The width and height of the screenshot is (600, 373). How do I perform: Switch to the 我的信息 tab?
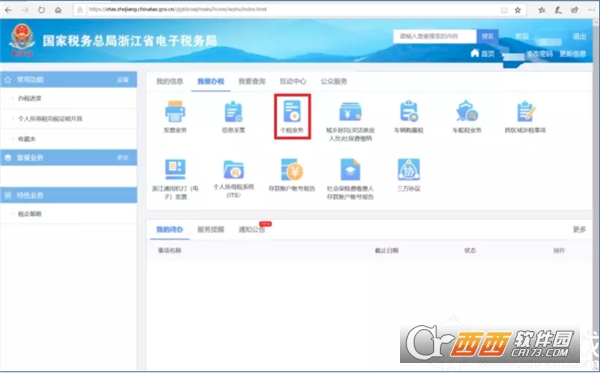(x=170, y=81)
